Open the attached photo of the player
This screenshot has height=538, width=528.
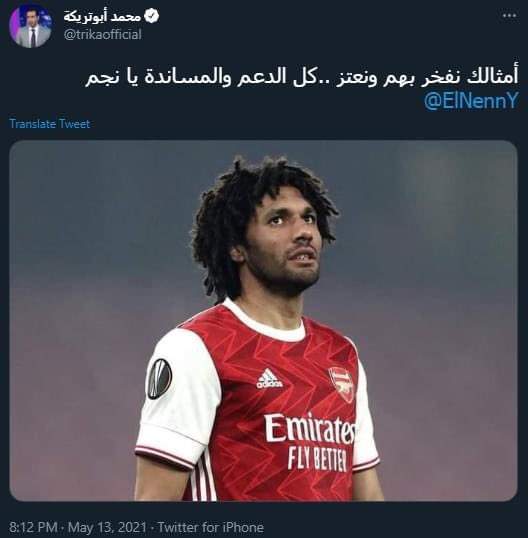coord(263,320)
